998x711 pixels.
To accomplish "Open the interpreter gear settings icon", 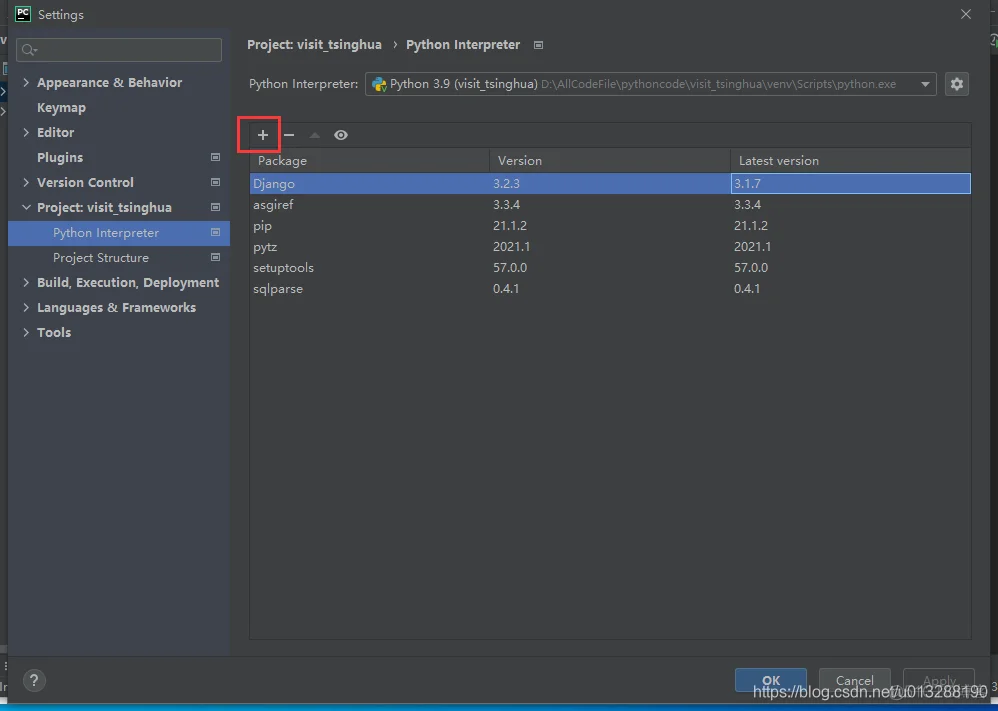I will [957, 84].
